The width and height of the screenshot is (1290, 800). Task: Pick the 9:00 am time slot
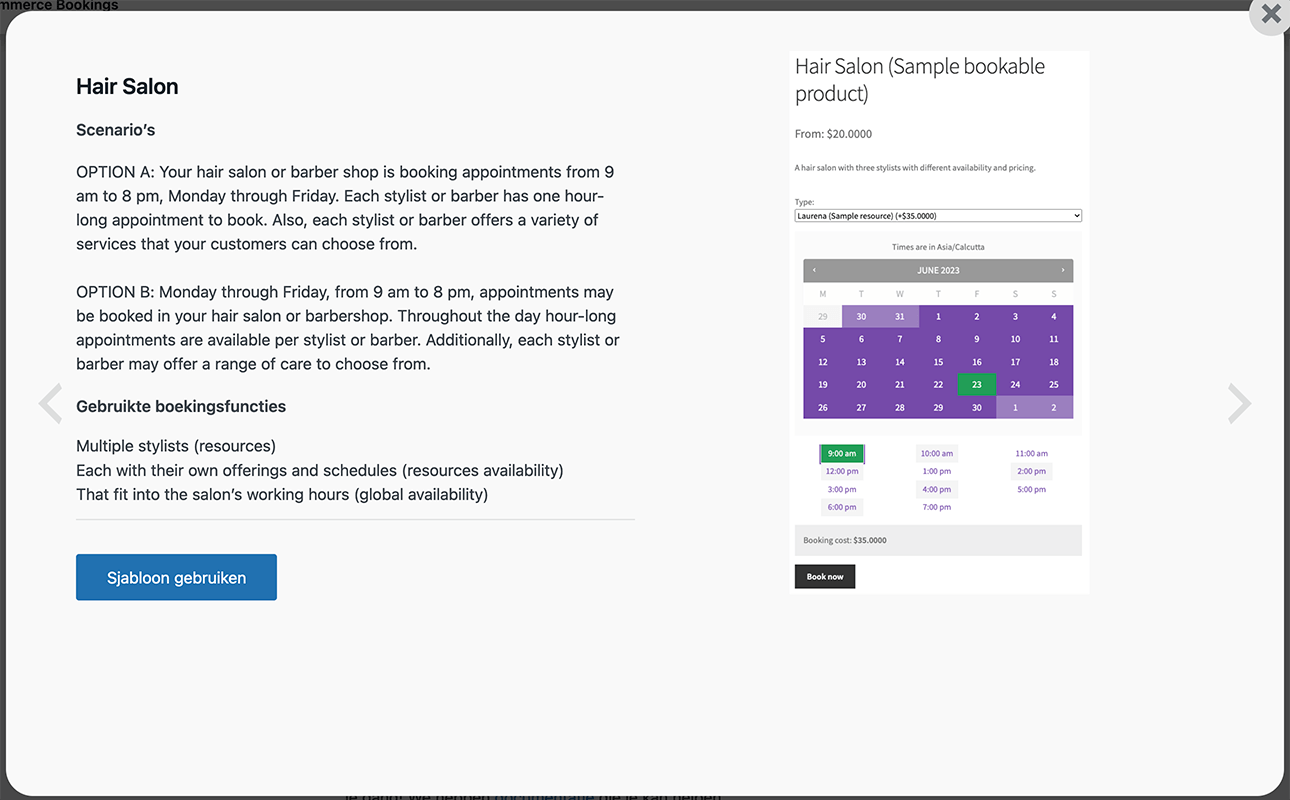tap(842, 453)
